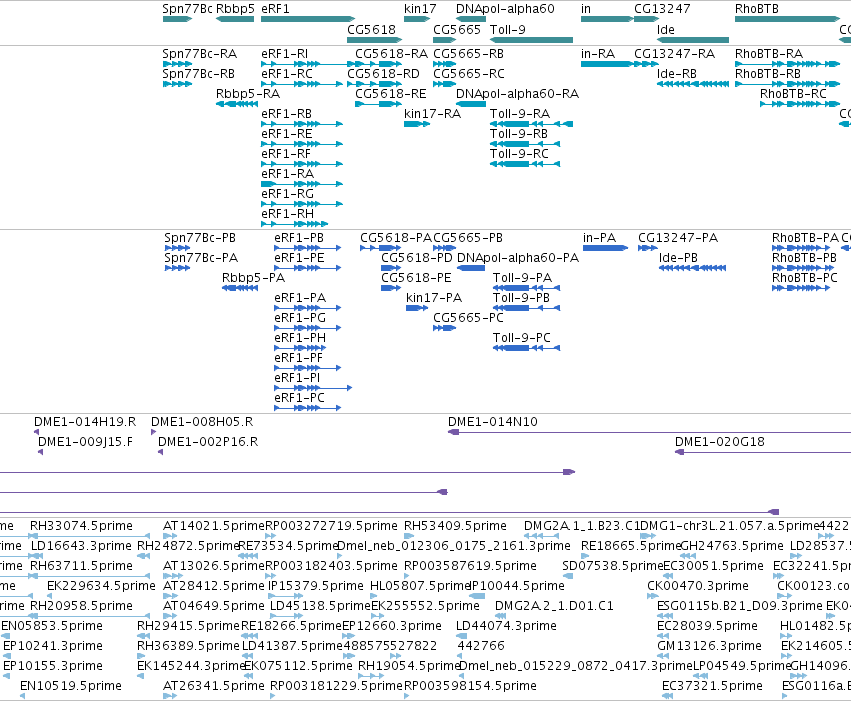This screenshot has height=701, width=851.
Task: Click the CG5618 gene label
Action: pyautogui.click(x=371, y=30)
